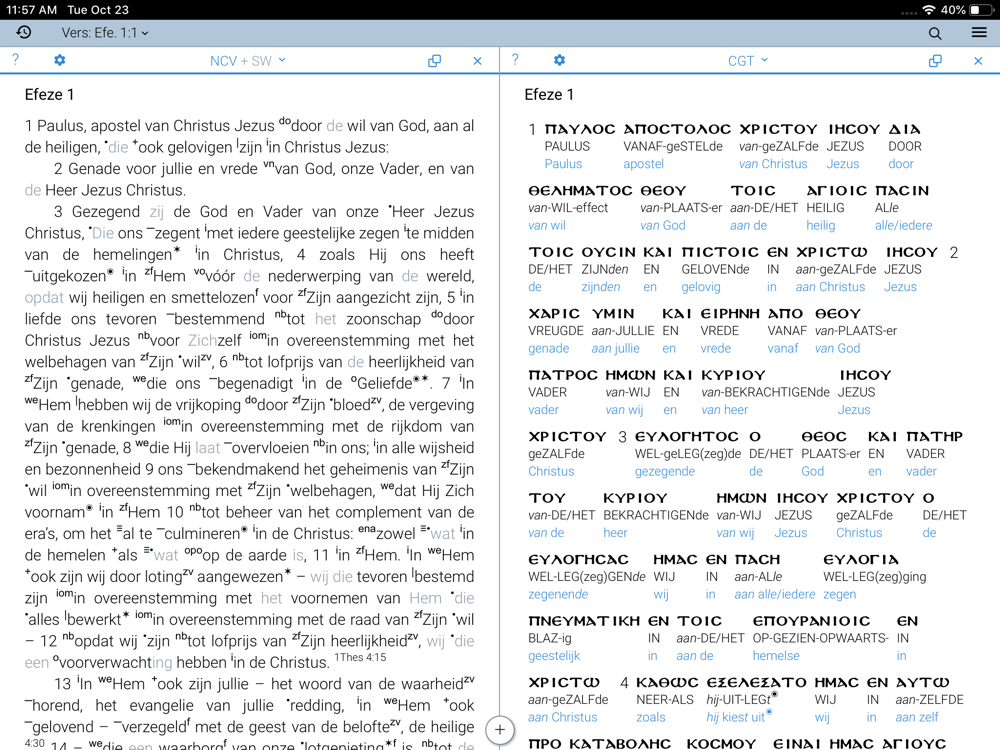Close the CGT pane
The image size is (1000, 750).
click(x=978, y=61)
